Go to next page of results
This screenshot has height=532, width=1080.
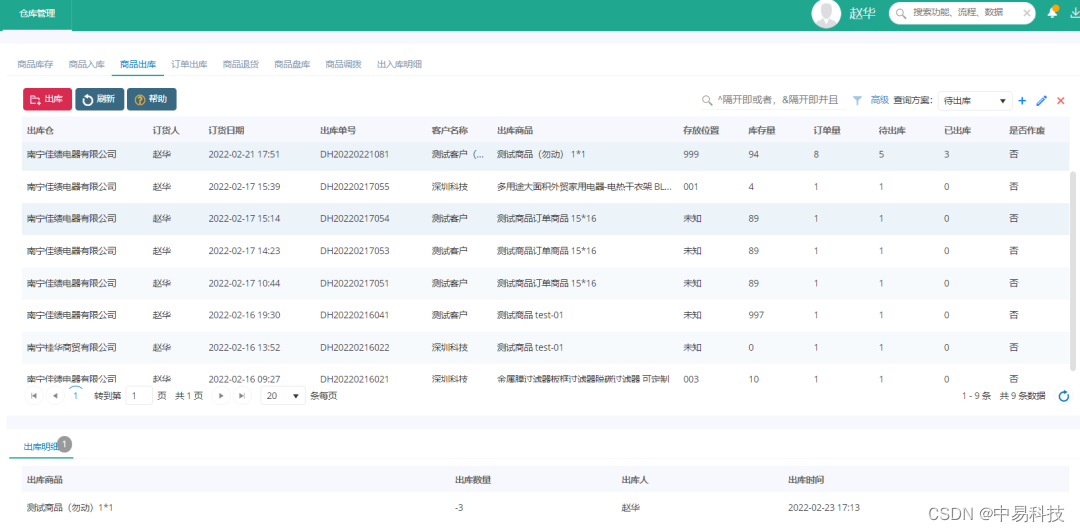[220, 396]
